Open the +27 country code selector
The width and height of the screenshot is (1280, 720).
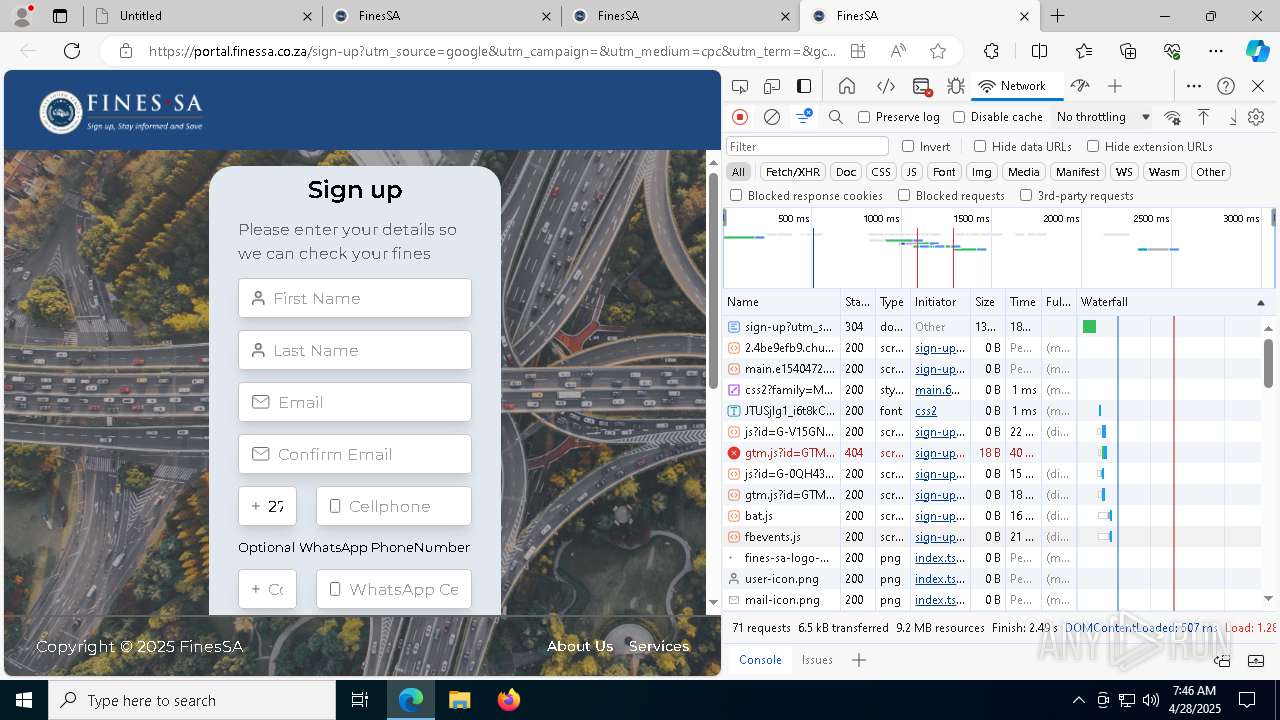tap(267, 506)
